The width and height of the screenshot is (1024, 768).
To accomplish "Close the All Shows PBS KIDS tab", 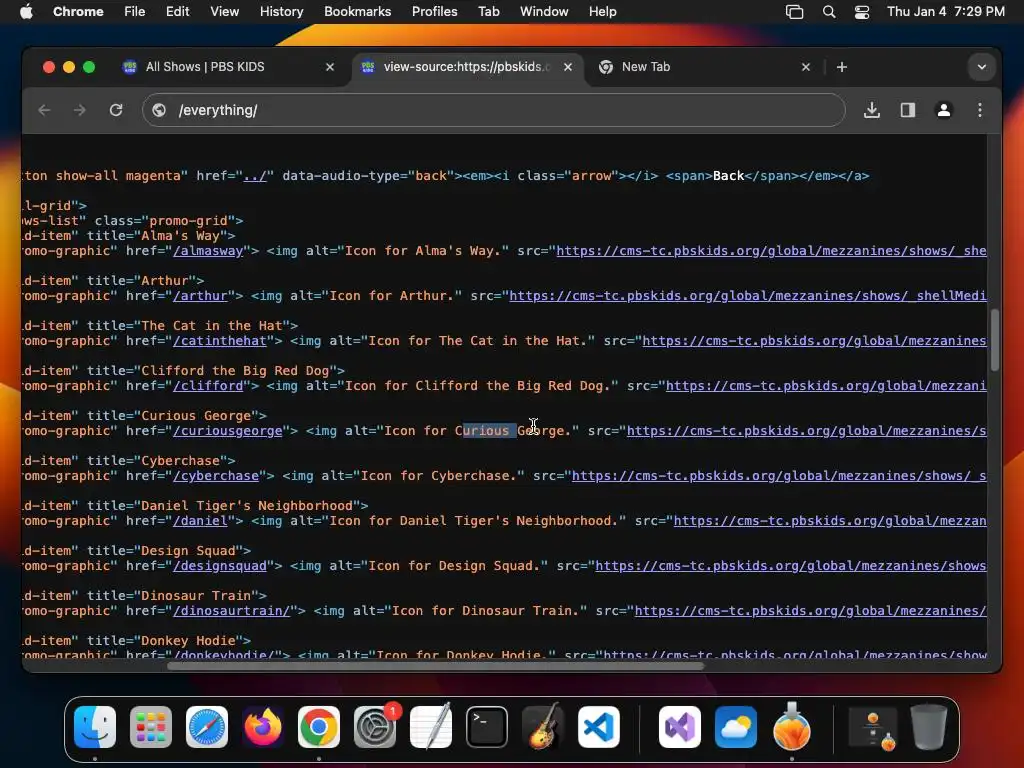I will tap(330, 67).
